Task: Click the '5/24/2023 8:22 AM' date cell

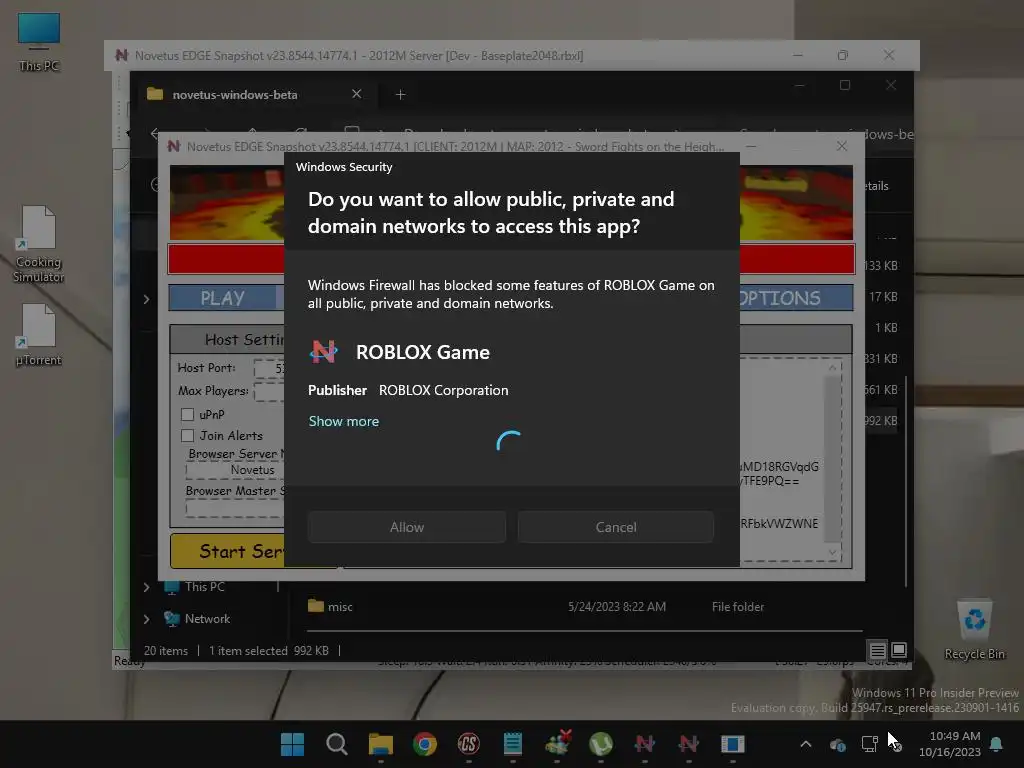Action: pos(617,607)
